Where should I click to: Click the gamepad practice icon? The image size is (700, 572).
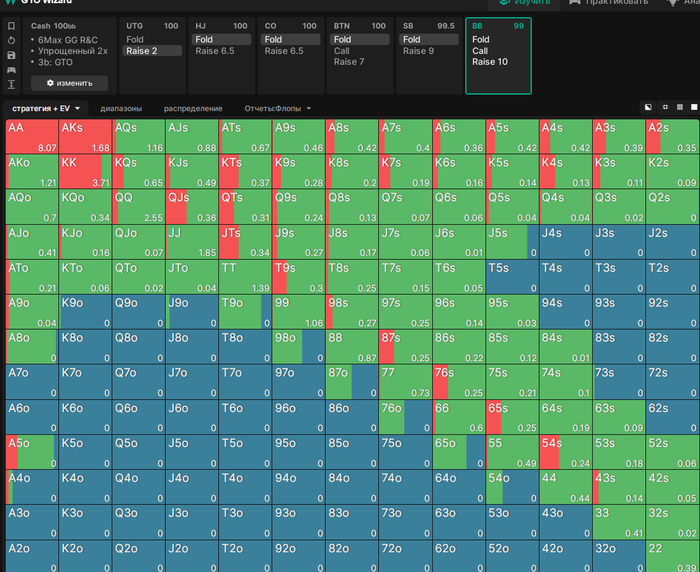(12, 70)
